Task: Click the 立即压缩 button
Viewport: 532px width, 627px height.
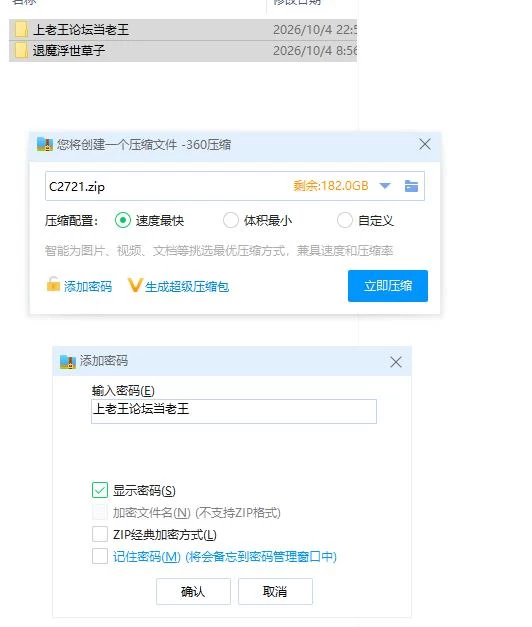Action: pyautogui.click(x=388, y=286)
